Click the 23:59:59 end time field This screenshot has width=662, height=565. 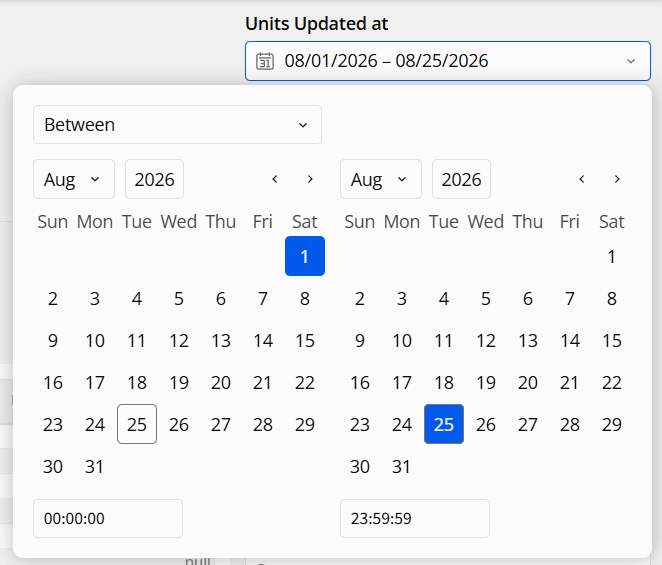point(415,519)
